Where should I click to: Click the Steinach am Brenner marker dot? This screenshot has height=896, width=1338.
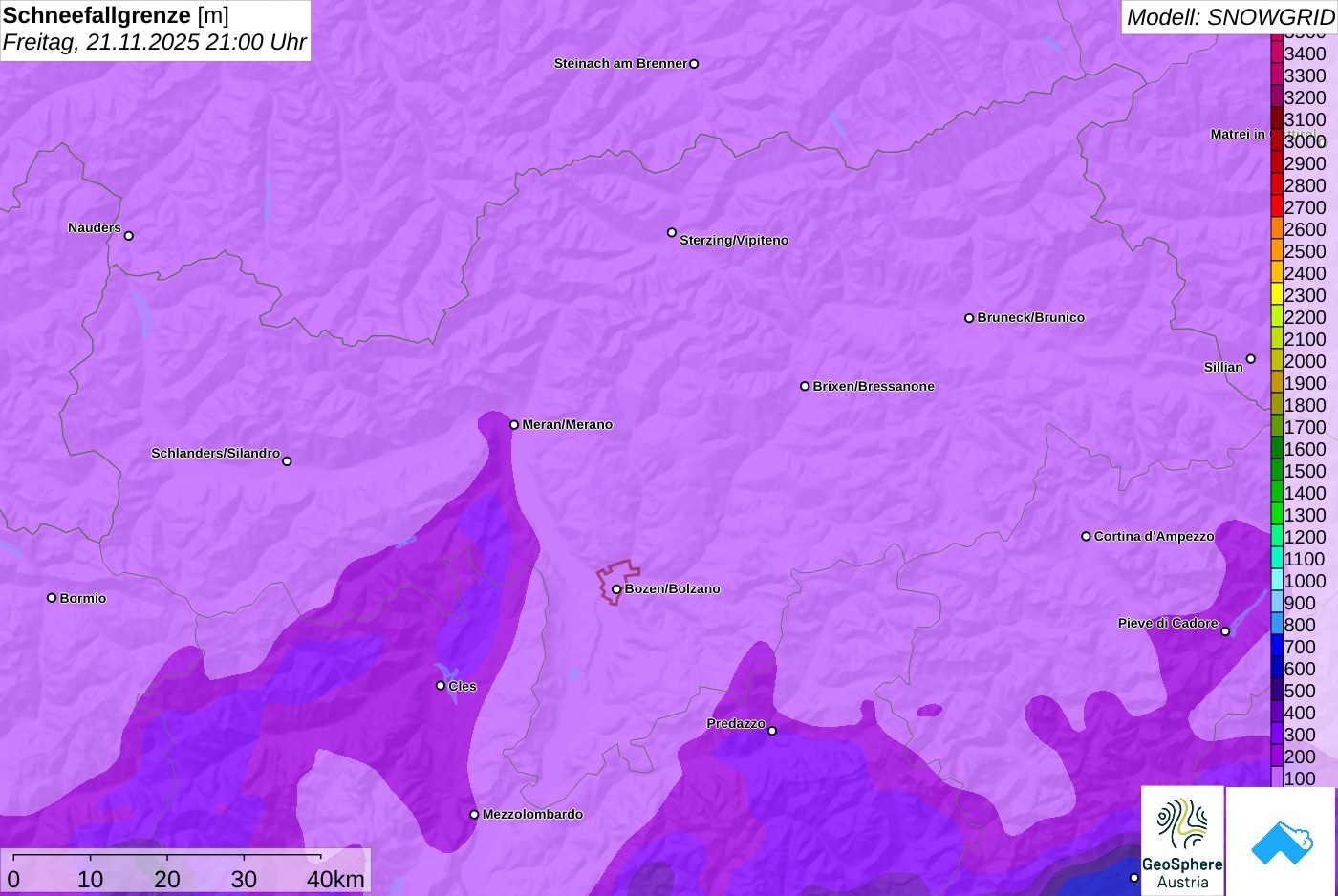(694, 64)
